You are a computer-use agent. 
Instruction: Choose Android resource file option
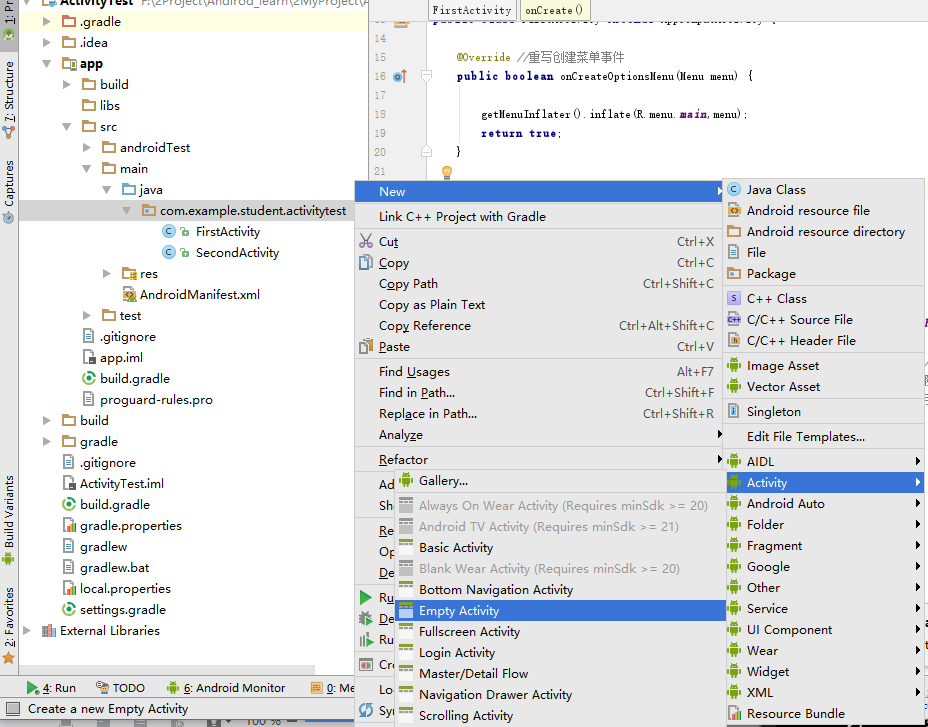point(807,211)
